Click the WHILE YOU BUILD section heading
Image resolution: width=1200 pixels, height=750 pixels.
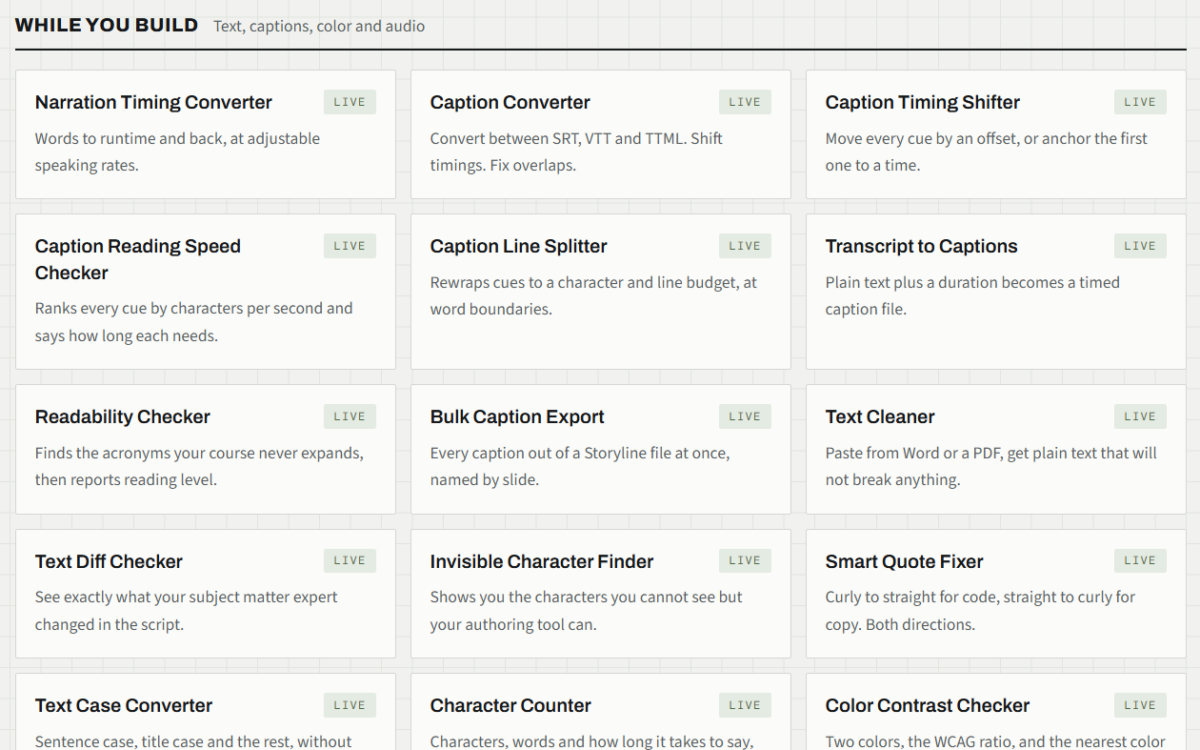click(106, 25)
